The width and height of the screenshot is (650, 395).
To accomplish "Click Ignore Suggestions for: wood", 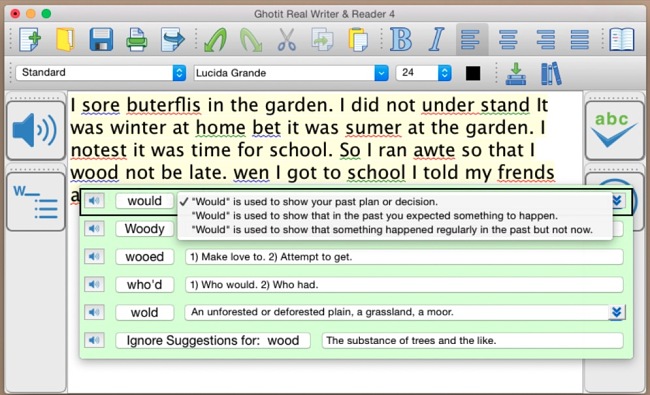I will (213, 340).
